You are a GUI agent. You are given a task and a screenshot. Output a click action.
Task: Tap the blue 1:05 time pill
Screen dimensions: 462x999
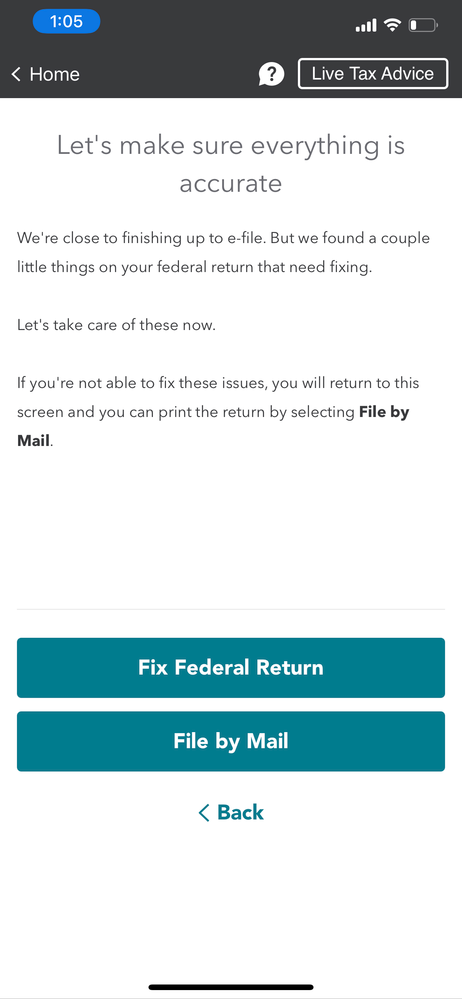pyautogui.click(x=66, y=22)
